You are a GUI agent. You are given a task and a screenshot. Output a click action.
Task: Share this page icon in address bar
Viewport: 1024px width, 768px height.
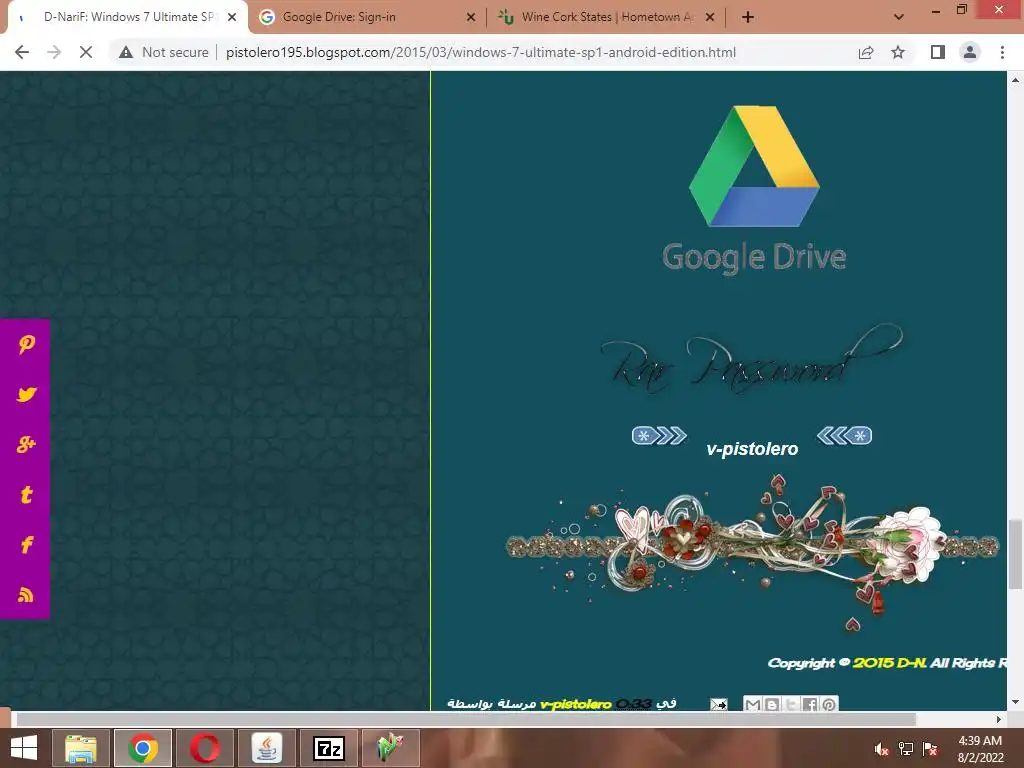coord(866,52)
